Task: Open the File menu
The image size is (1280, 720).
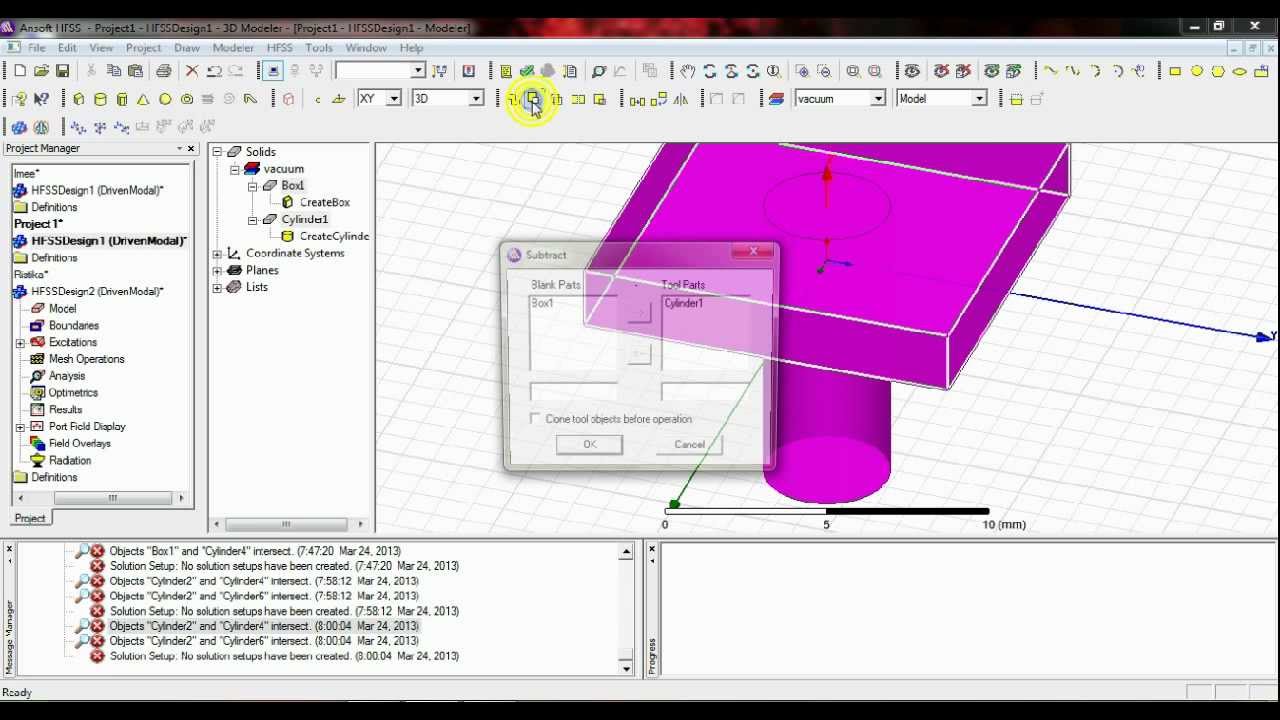Action: pos(36,48)
